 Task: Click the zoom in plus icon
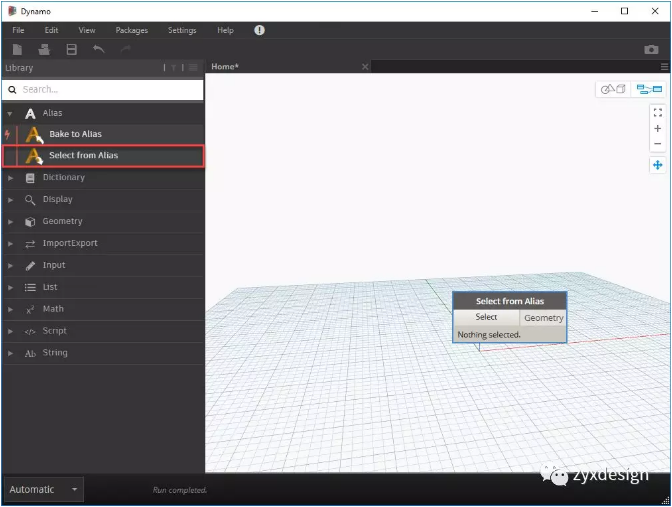[657, 128]
